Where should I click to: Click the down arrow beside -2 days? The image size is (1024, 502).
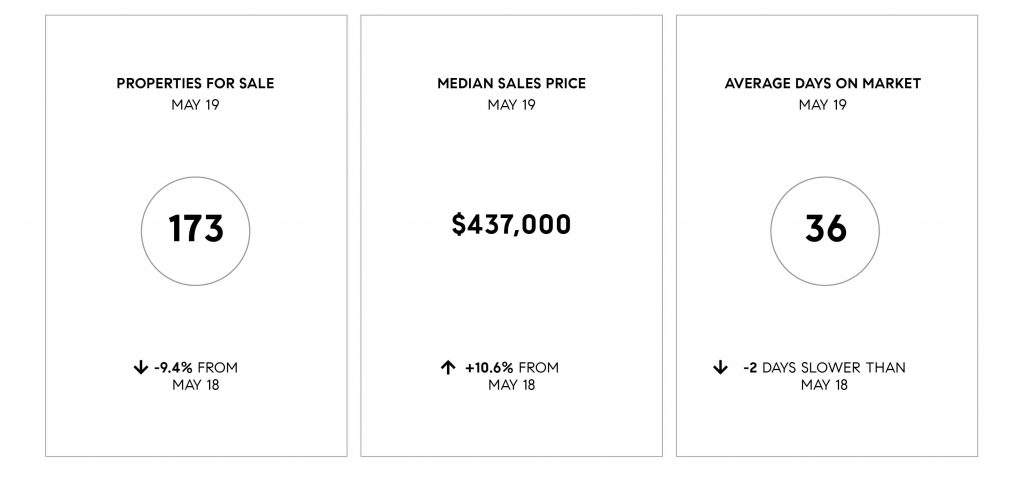pos(720,368)
